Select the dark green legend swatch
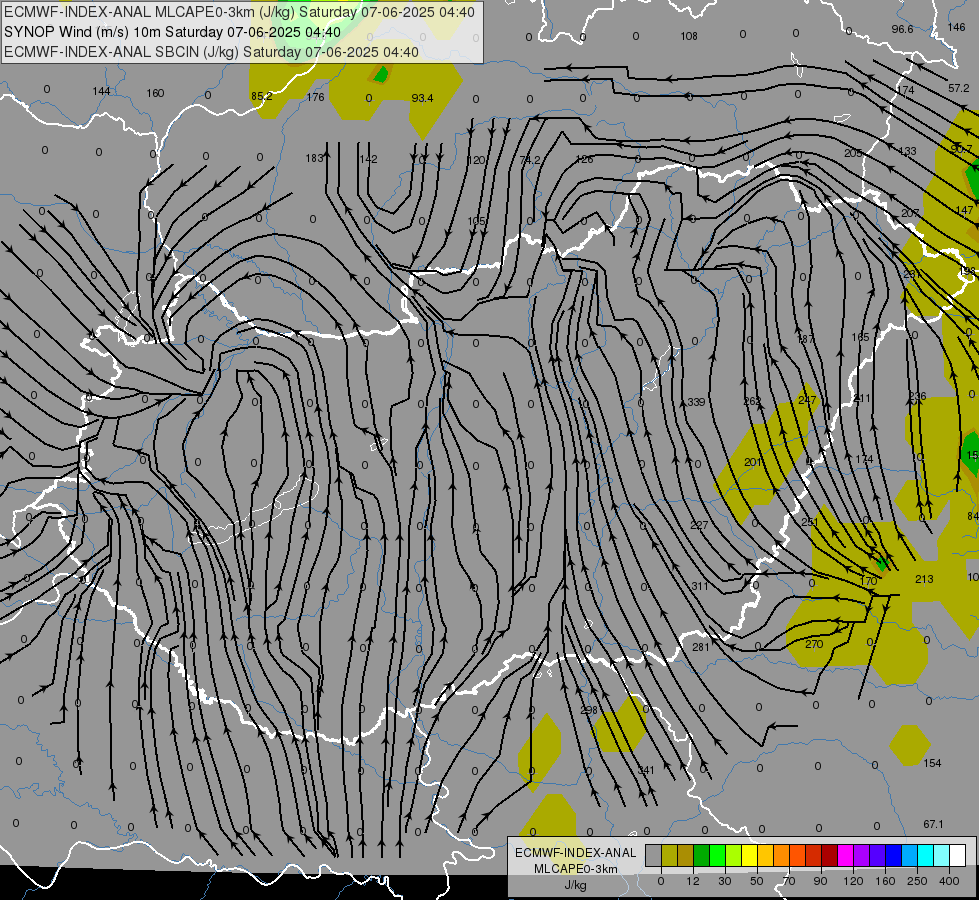The image size is (979, 900). (x=701, y=855)
